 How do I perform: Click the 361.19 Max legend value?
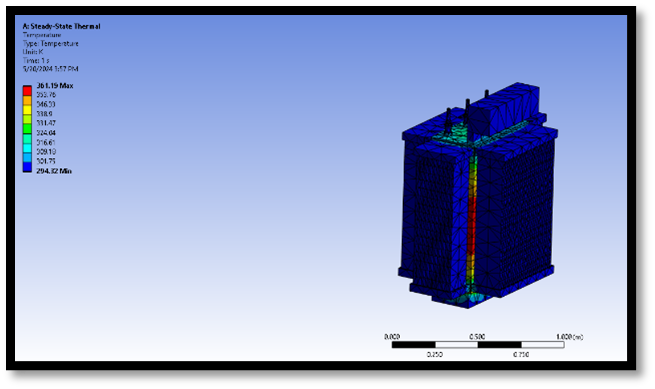tap(55, 86)
